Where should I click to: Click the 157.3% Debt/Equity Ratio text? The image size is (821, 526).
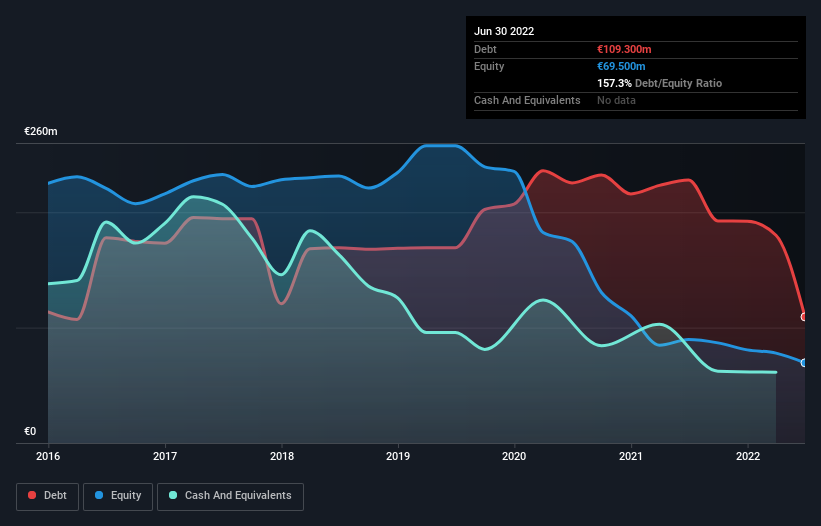click(x=659, y=83)
